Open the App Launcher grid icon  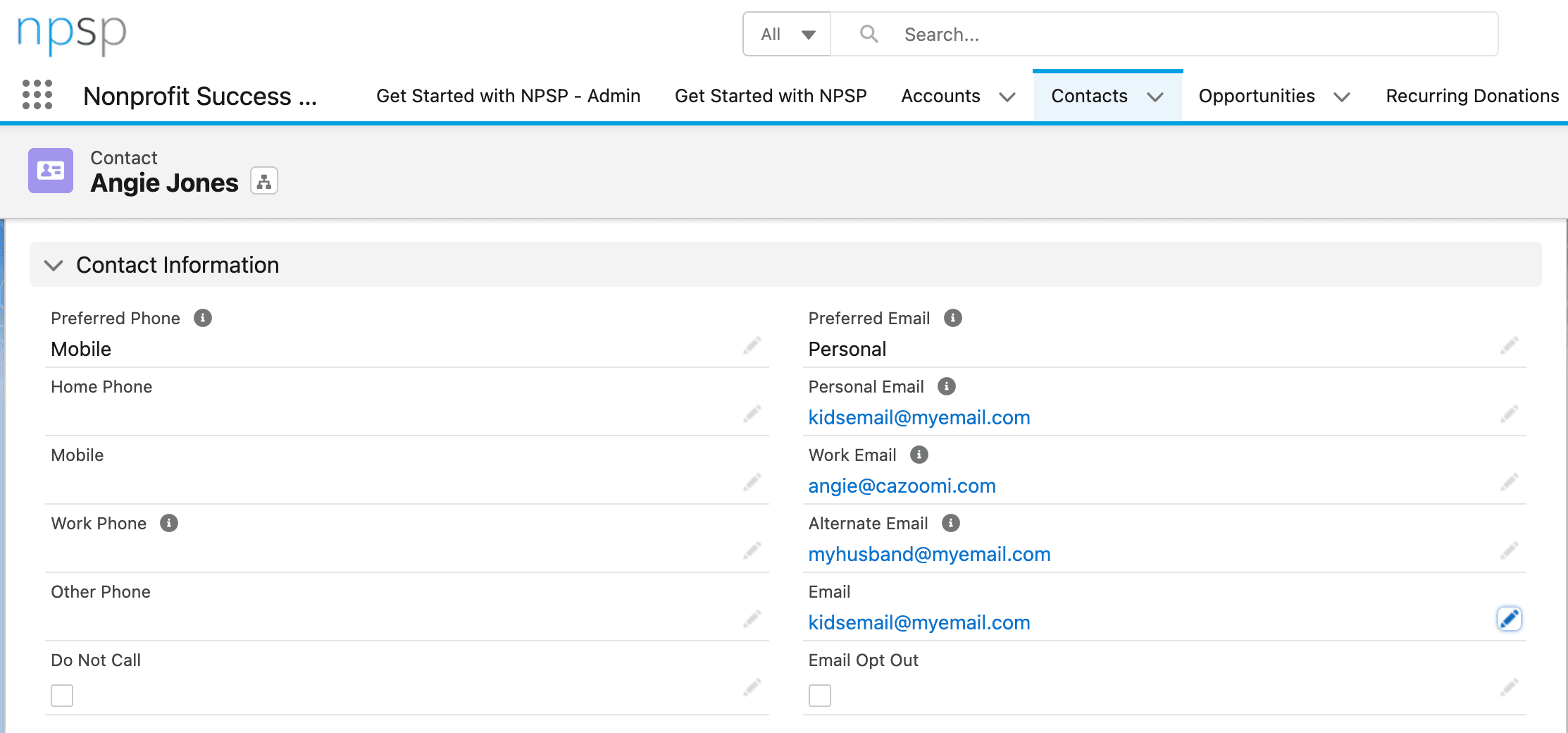[37, 94]
